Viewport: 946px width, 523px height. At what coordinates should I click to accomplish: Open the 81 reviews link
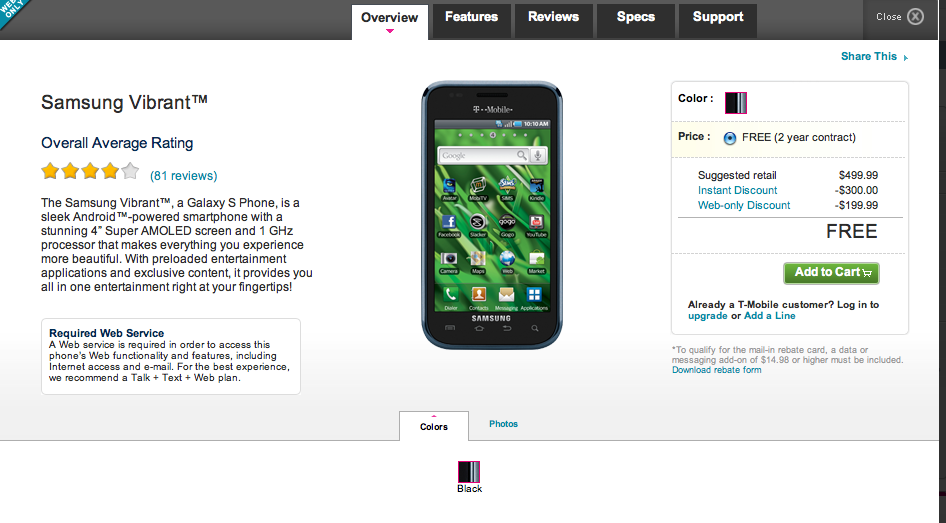183,176
